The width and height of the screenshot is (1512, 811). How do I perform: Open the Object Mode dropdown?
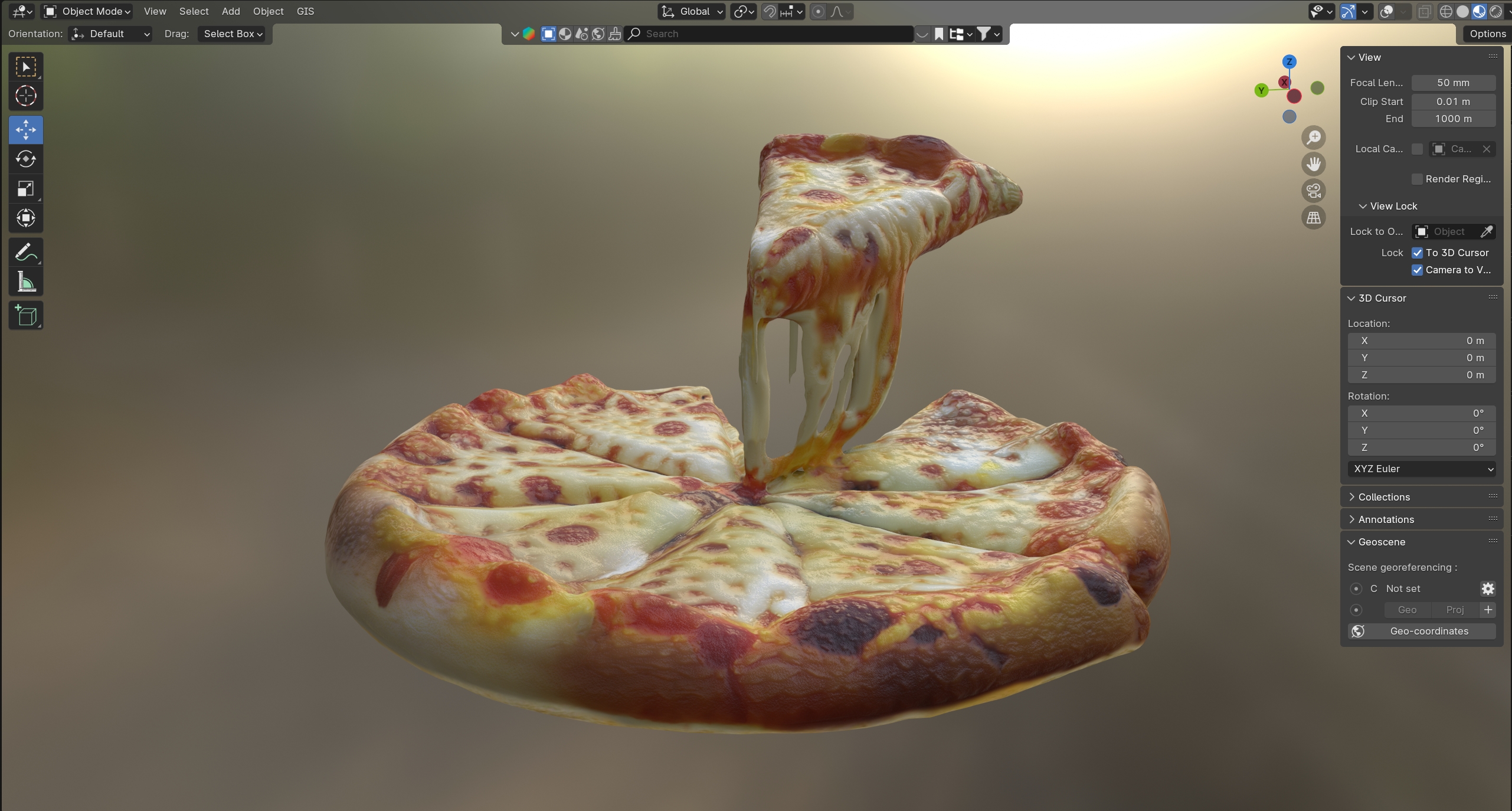tap(87, 11)
